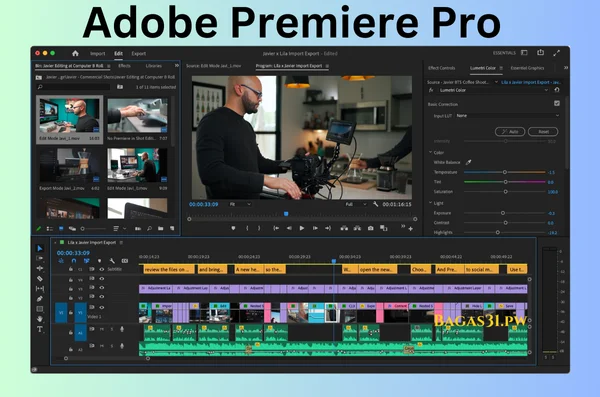Screen dimensions: 600x397
Task: Click the Essentials workspace label
Action: (504, 53)
